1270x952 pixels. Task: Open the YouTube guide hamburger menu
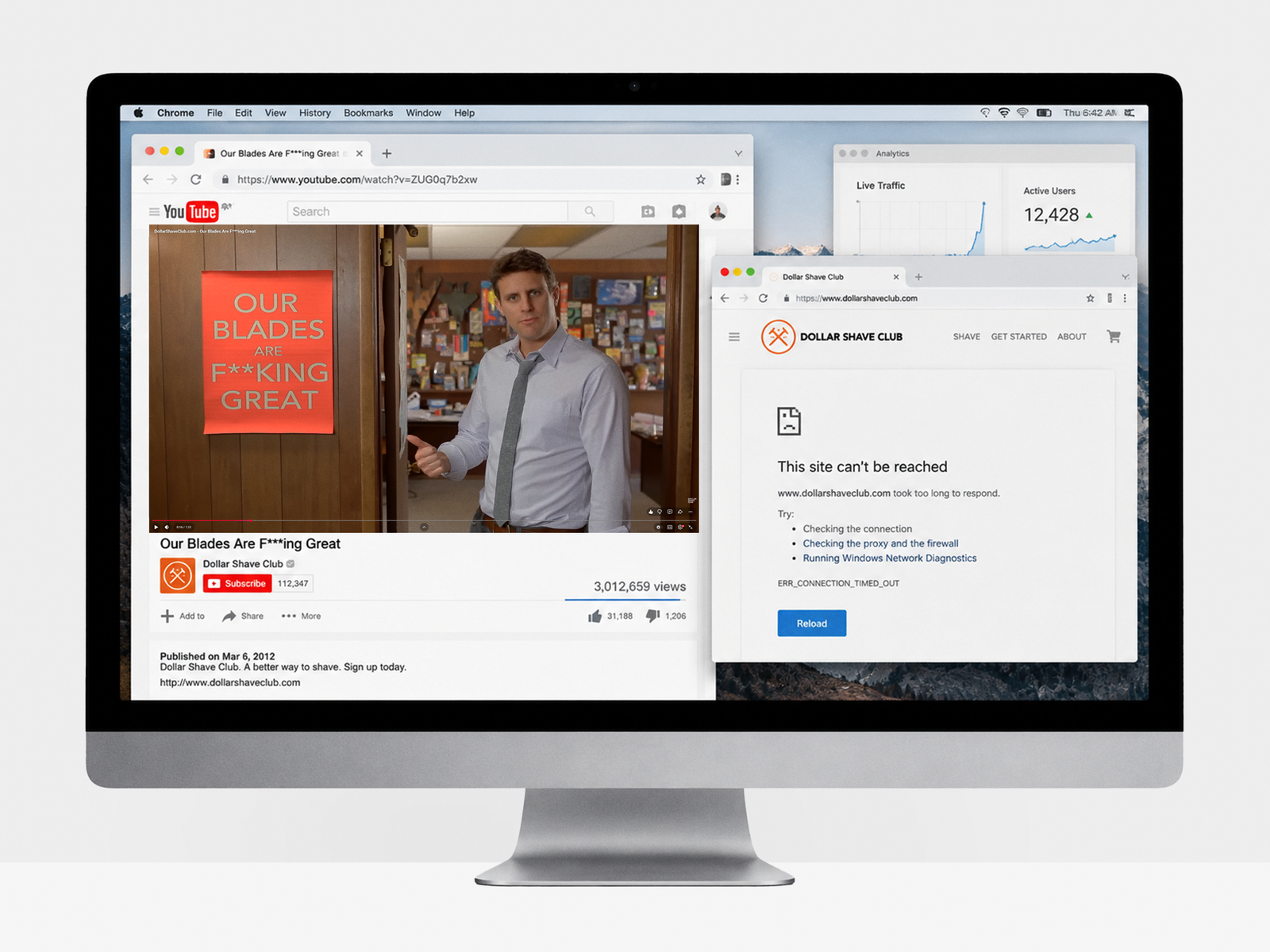tap(154, 212)
